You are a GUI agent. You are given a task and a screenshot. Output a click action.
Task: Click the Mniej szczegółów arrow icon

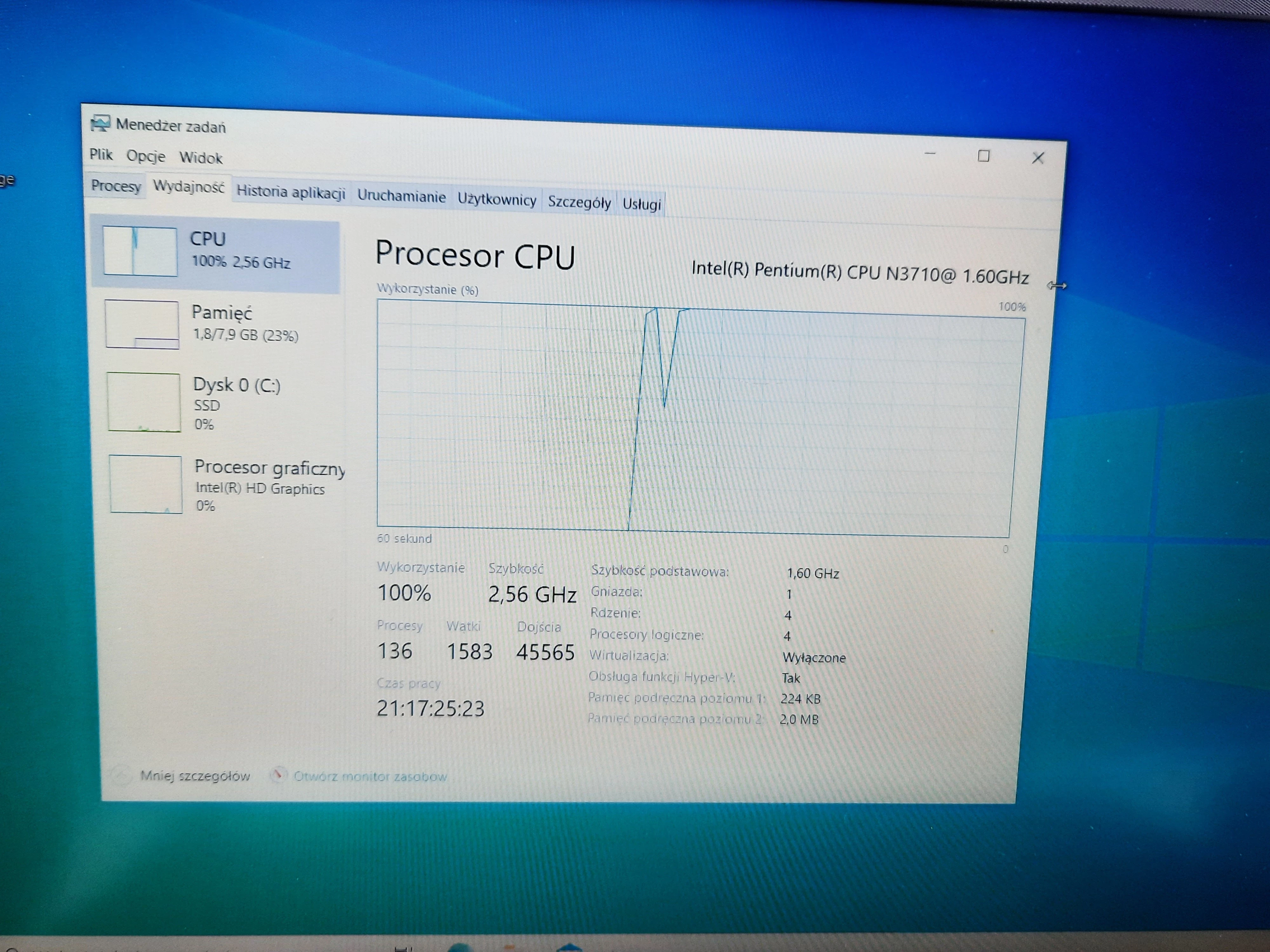click(121, 776)
